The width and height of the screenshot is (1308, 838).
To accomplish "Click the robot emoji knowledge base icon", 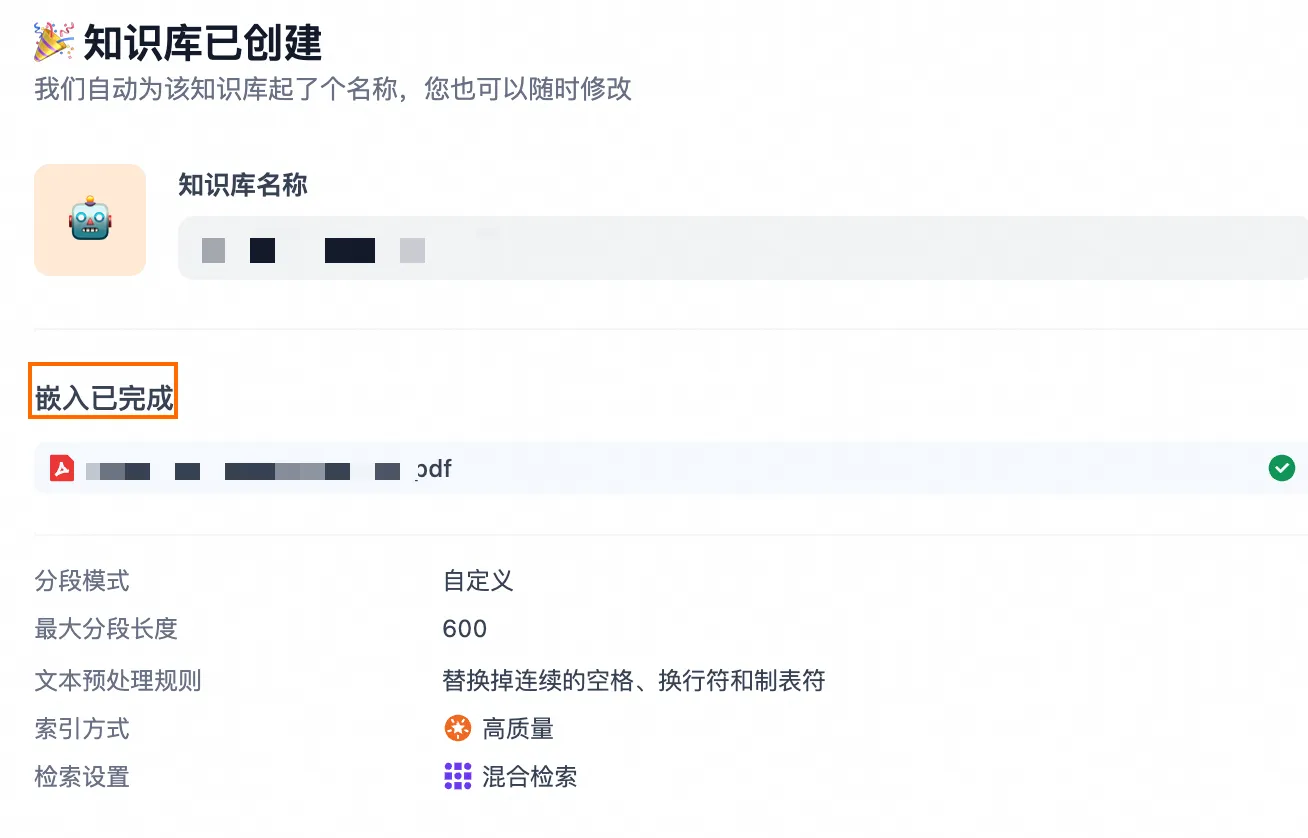I will click(90, 220).
